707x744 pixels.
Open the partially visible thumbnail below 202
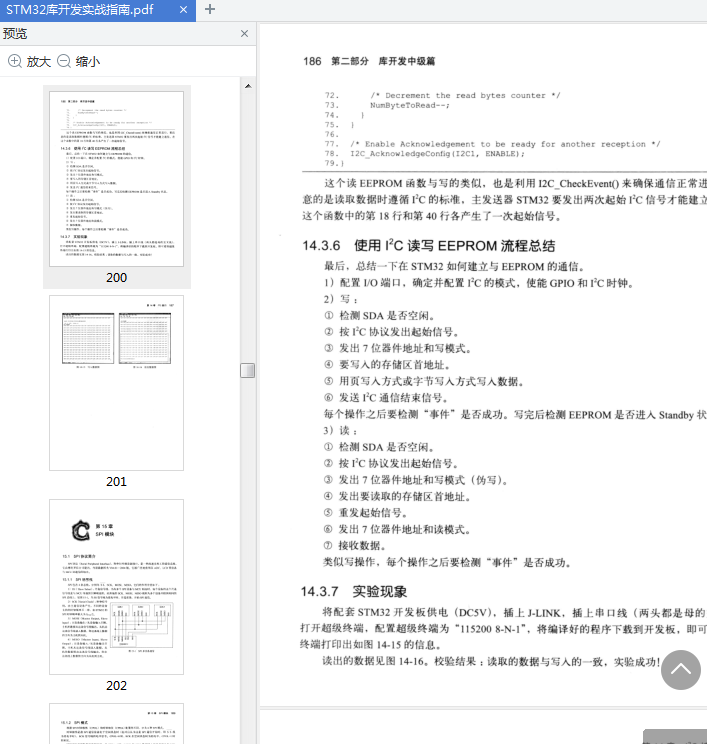116,724
